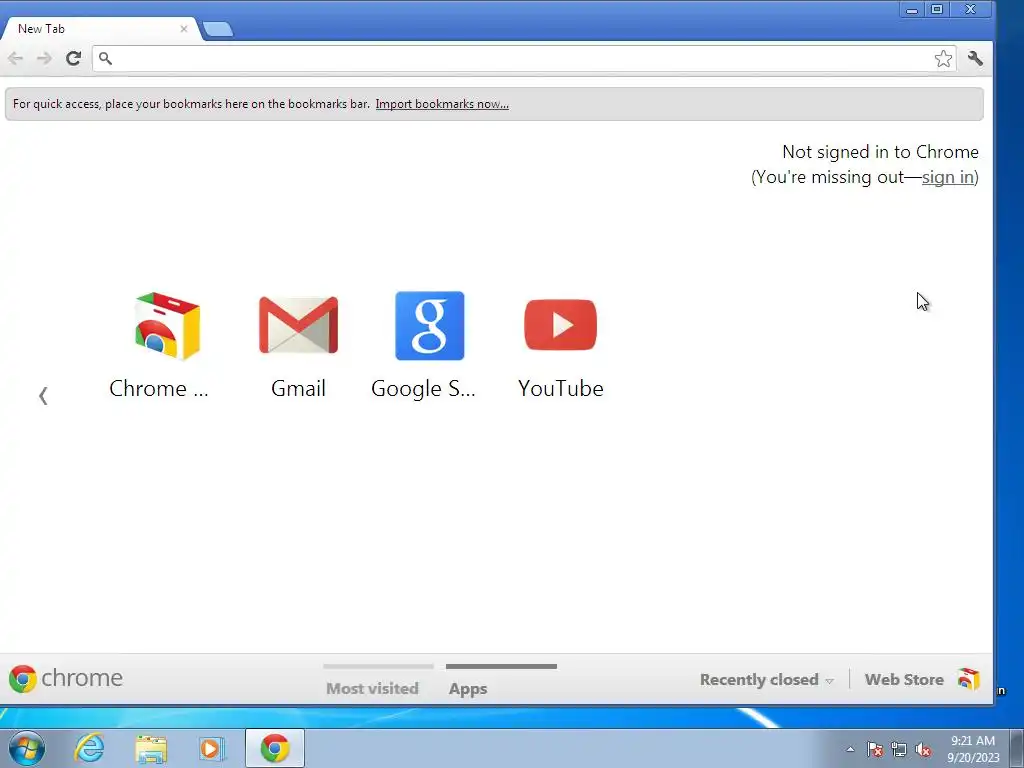
Task: Open a new tab with the tab button
Action: tap(217, 29)
